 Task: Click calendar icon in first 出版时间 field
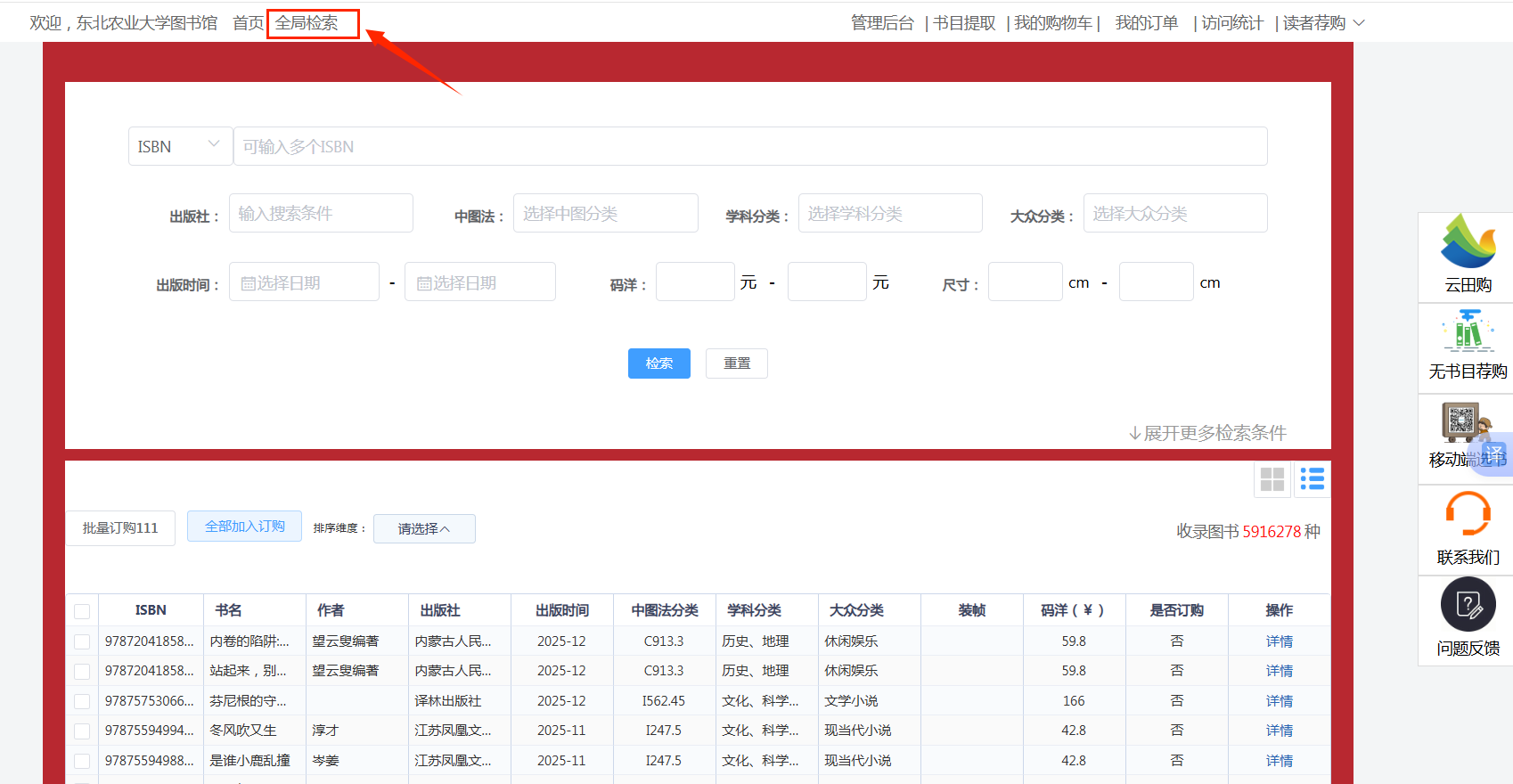pyautogui.click(x=248, y=283)
